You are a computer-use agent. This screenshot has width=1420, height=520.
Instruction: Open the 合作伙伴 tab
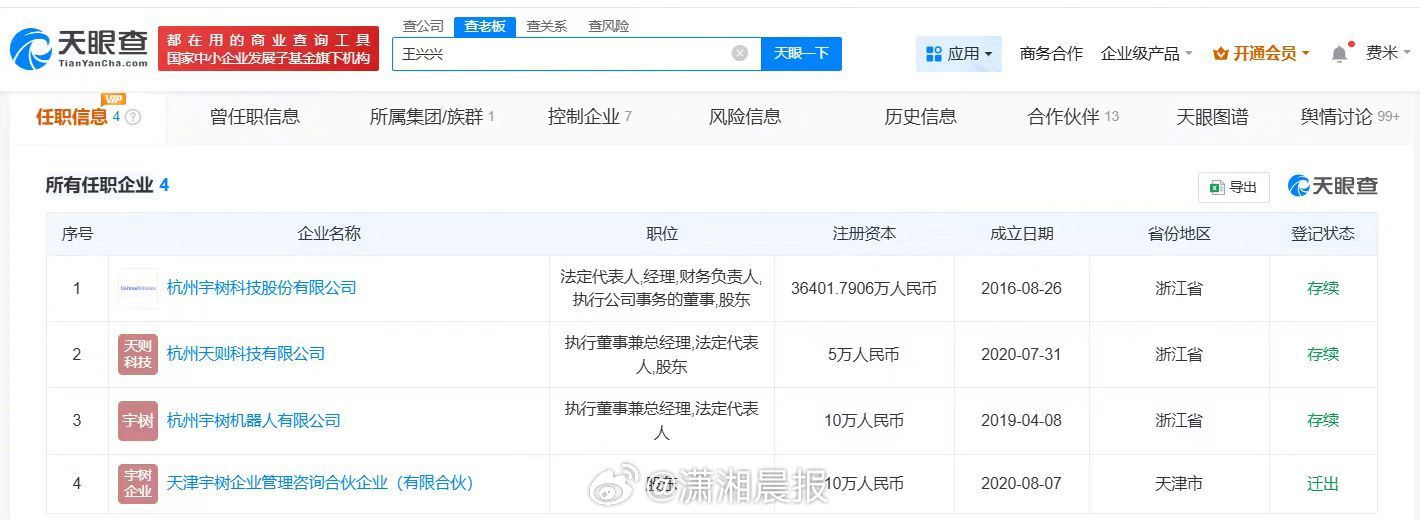tap(1073, 117)
